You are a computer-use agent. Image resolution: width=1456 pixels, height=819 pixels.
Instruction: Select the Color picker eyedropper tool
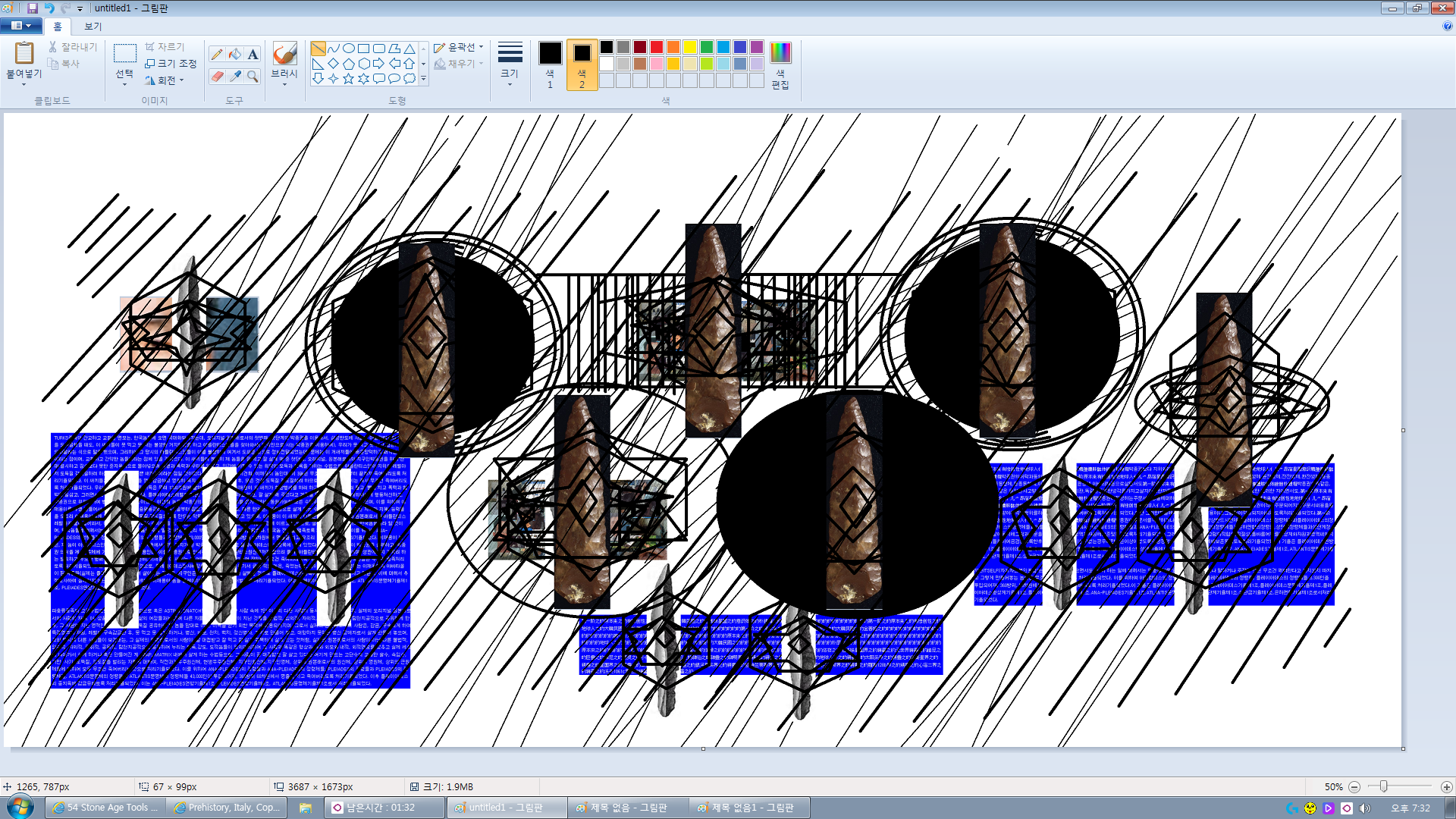[x=235, y=77]
